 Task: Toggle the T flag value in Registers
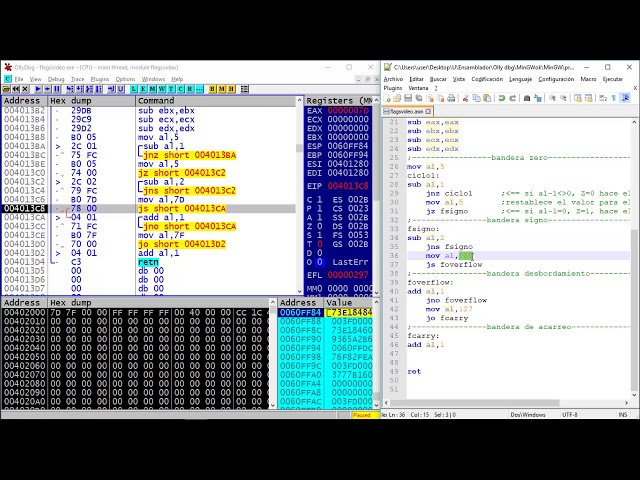pyautogui.click(x=320, y=244)
